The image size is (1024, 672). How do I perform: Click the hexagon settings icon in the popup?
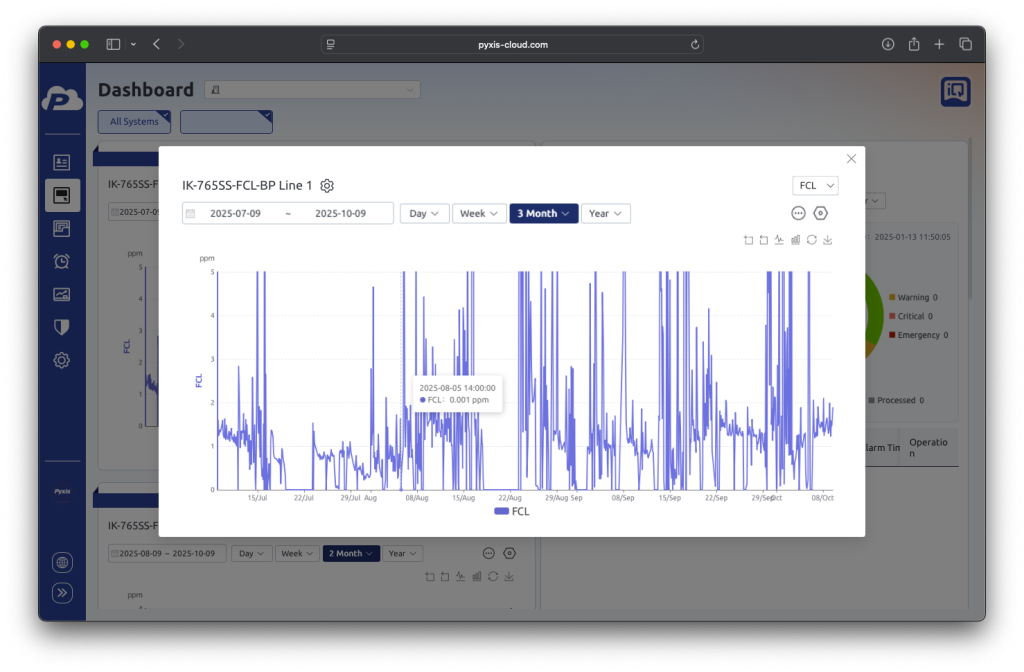pyautogui.click(x=820, y=213)
